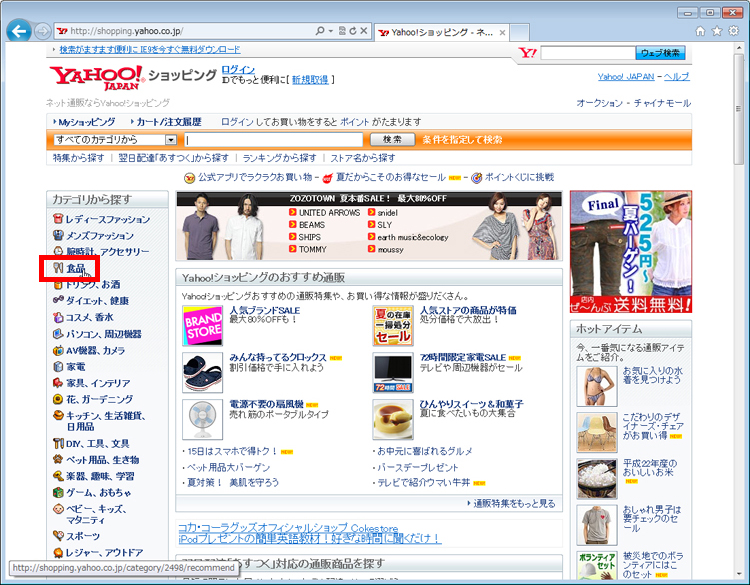Click the ログイン link near the logo
Viewport: 750px width, 585px height.
(x=238, y=70)
